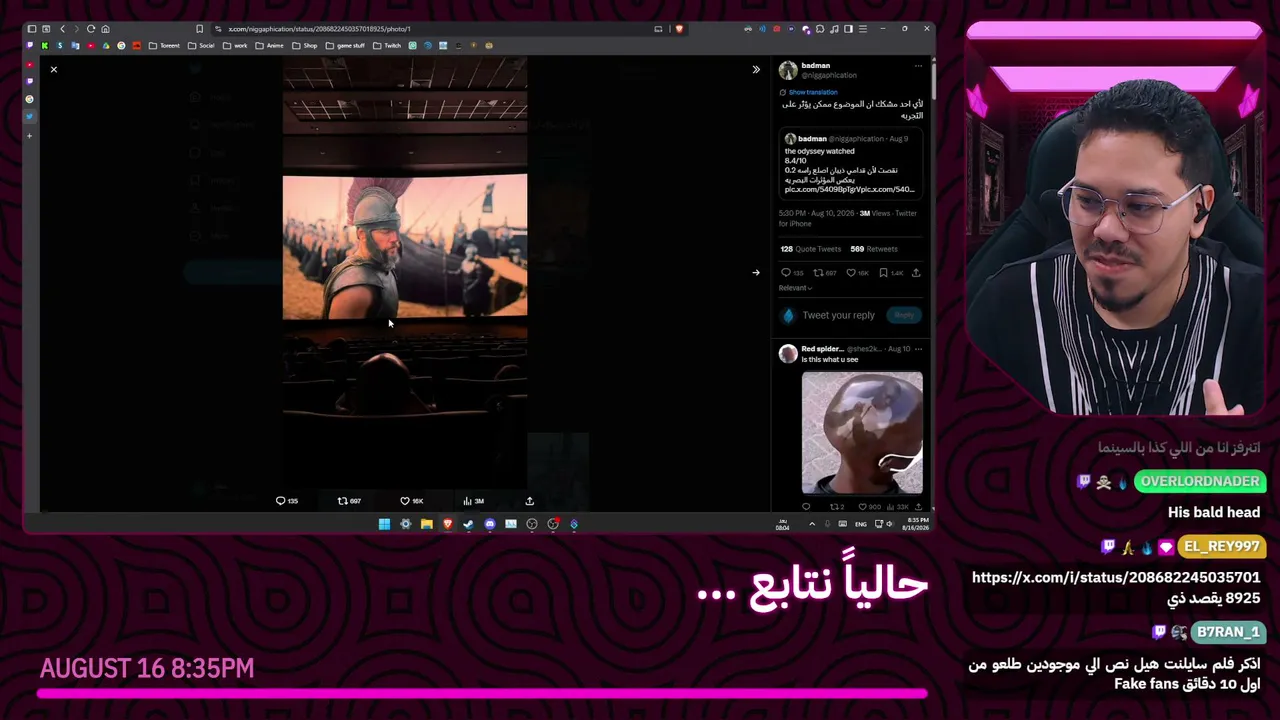Open the x.com status link in chat
The height and width of the screenshot is (720, 1280).
(1116, 588)
